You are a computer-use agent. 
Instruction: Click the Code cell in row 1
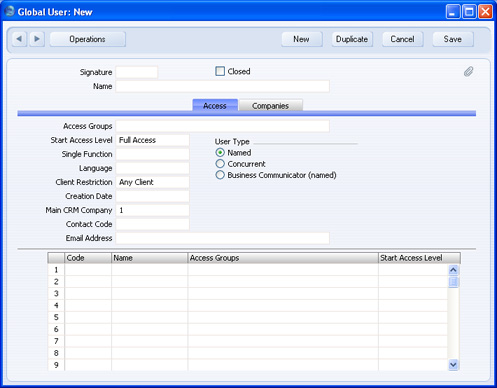(88, 270)
